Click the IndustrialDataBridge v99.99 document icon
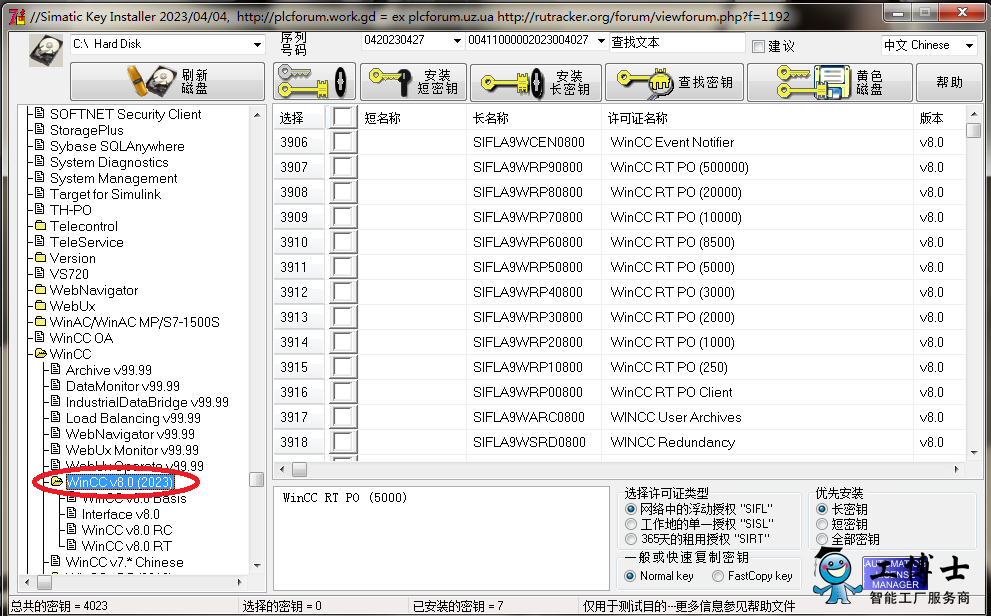This screenshot has height=616, width=991. pyautogui.click(x=56, y=402)
